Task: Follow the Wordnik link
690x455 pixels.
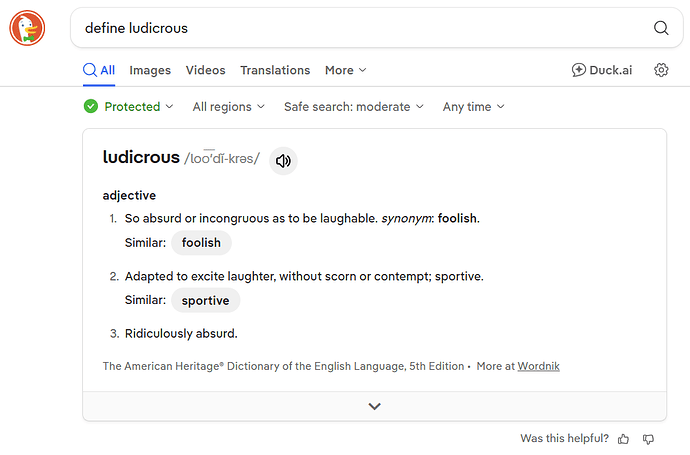Action: [539, 366]
